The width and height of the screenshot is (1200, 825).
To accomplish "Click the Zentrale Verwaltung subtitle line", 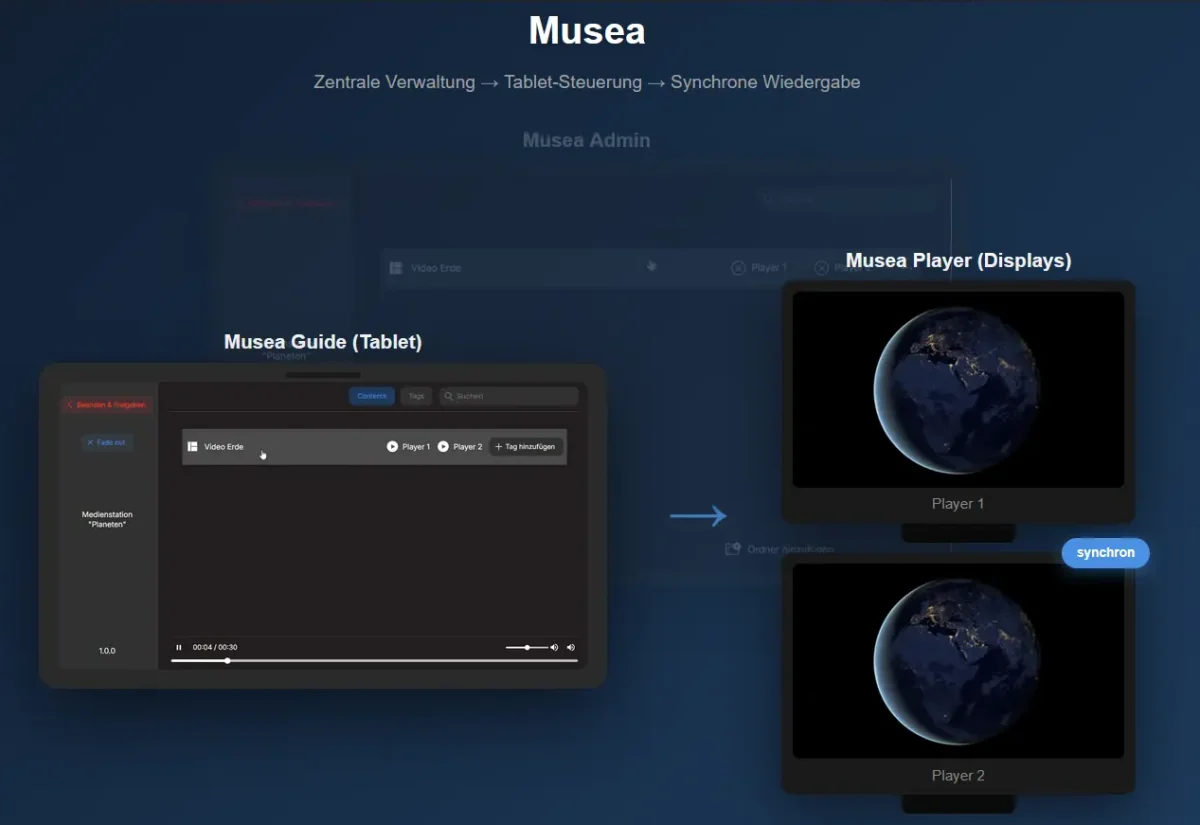I will (587, 82).
